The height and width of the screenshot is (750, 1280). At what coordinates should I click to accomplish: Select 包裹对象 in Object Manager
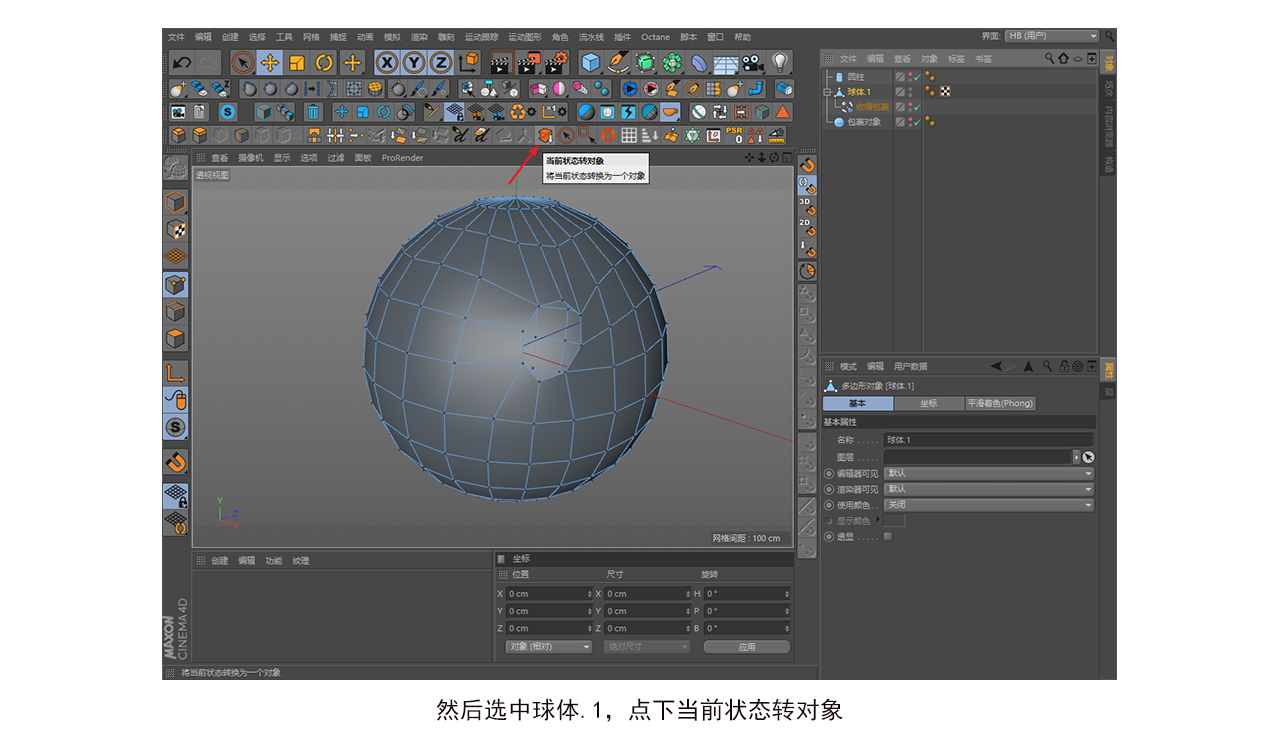(x=864, y=122)
